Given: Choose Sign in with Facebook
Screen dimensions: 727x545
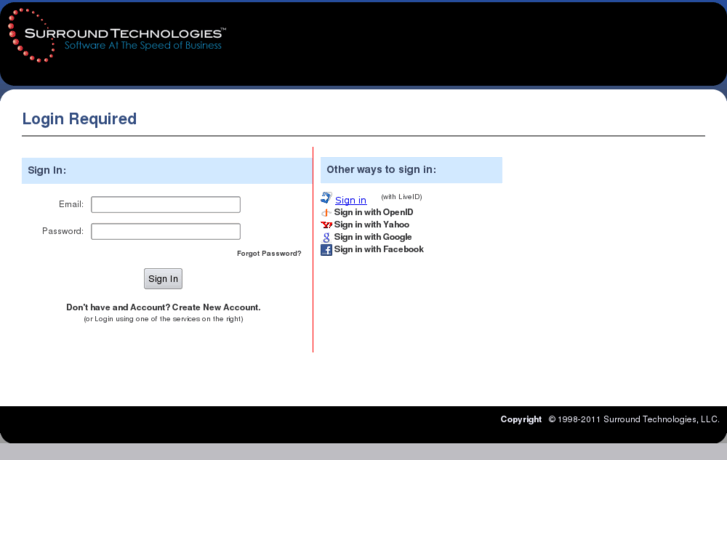Looking at the screenshot, I should coord(379,249).
